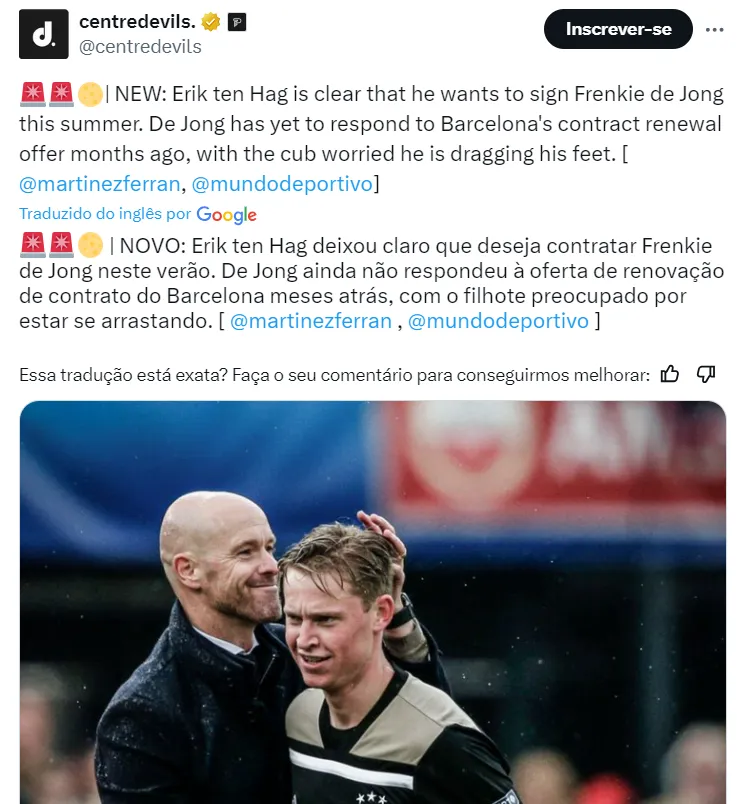The width and height of the screenshot is (737, 804).
Task: Click the first siren emoji in tweet
Action: 33,95
